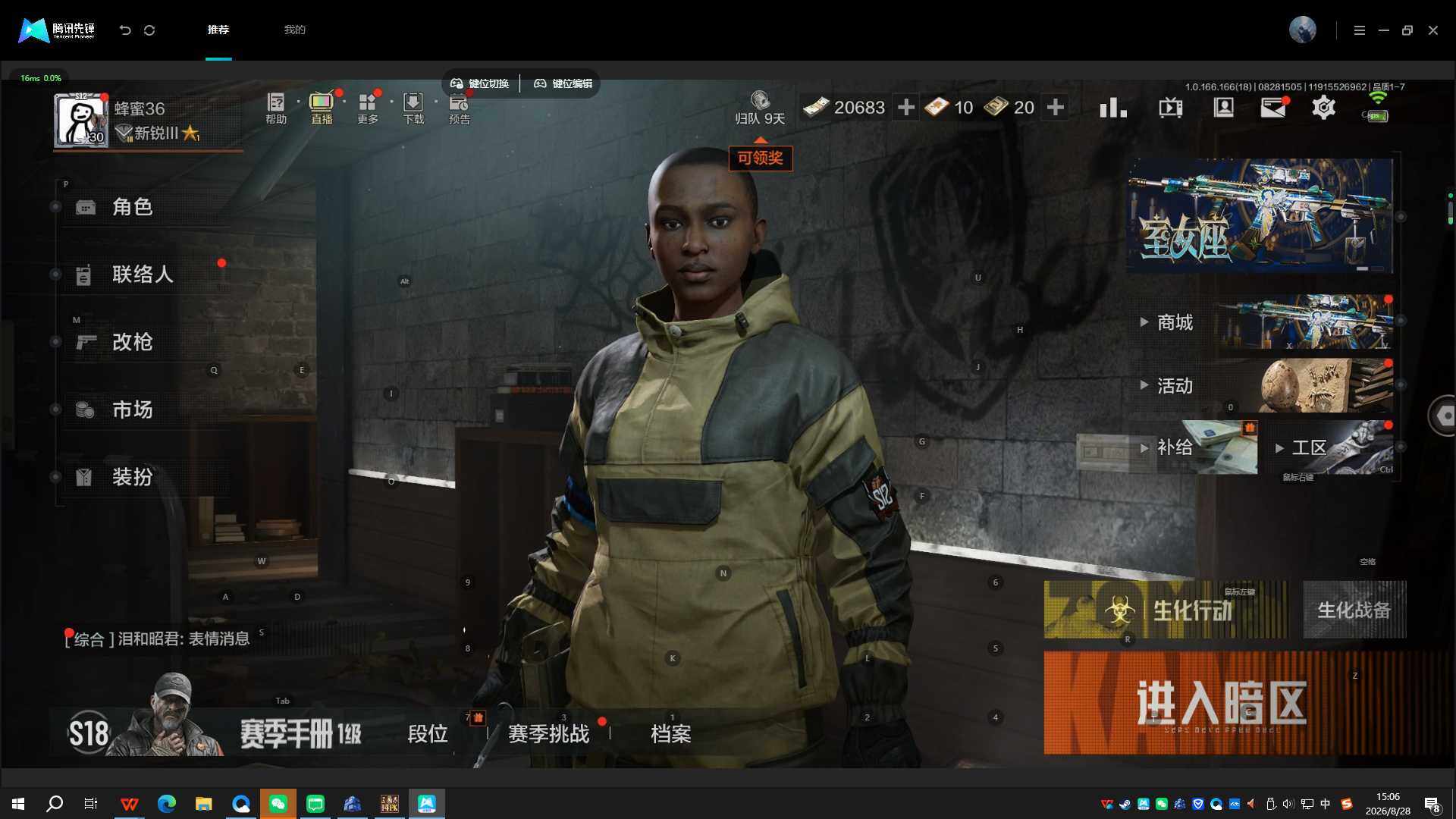Open game settings gear icon
This screenshot has height=819, width=1456.
[1323, 108]
